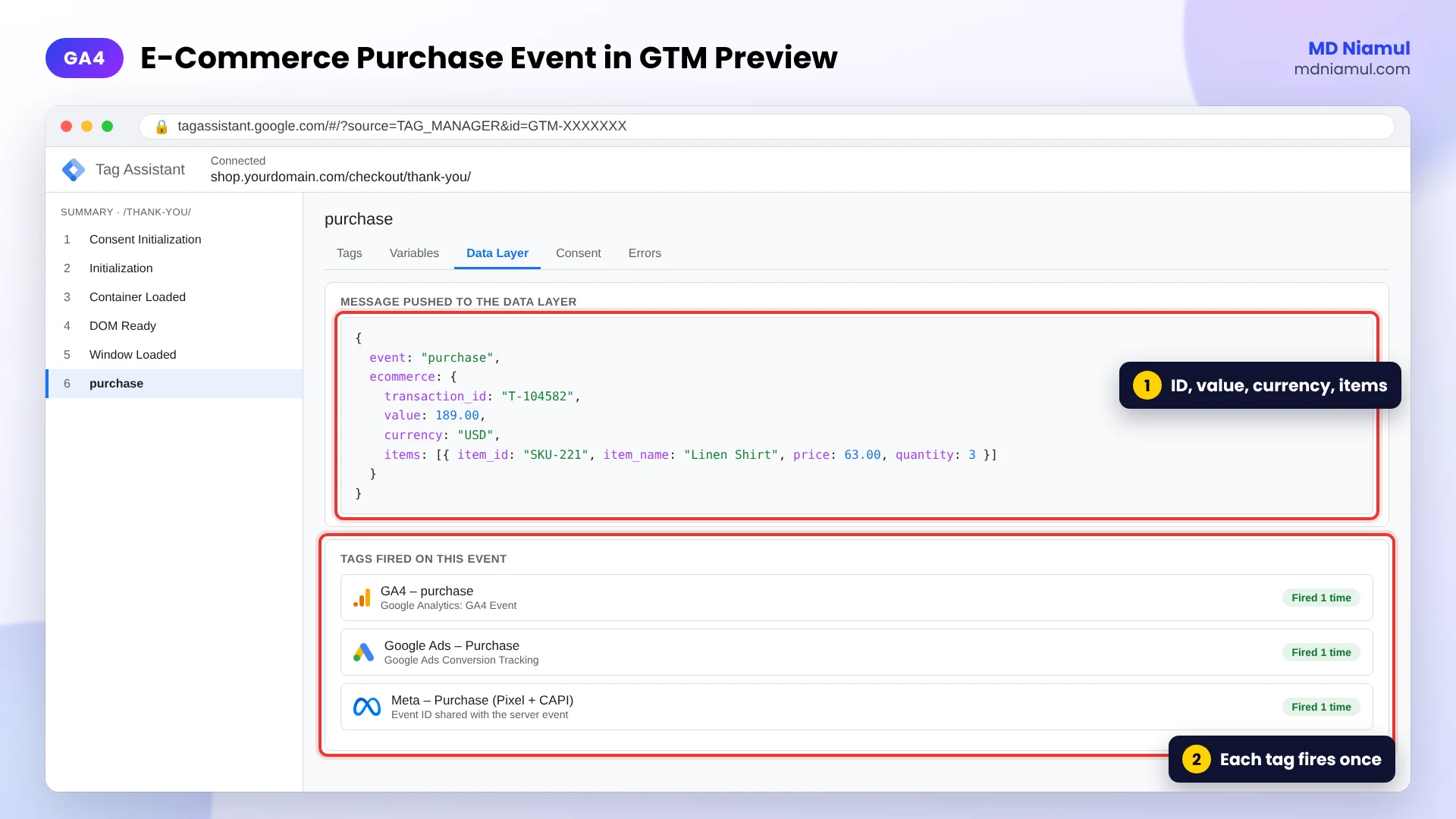Click the mdniamul.com website text
This screenshot has height=819, width=1456.
coord(1352,69)
